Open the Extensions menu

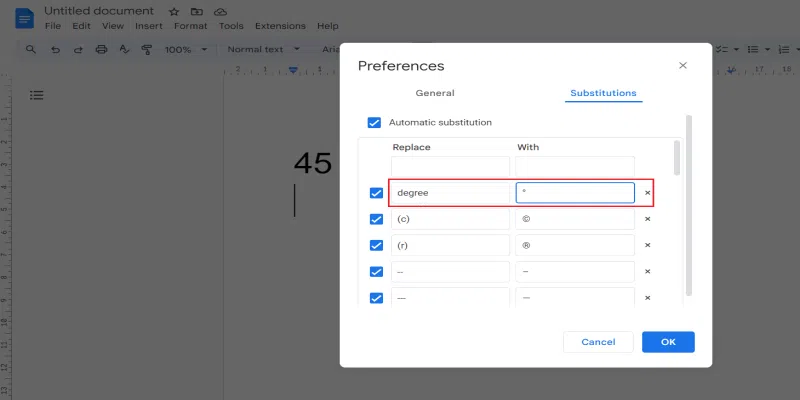[280, 26]
